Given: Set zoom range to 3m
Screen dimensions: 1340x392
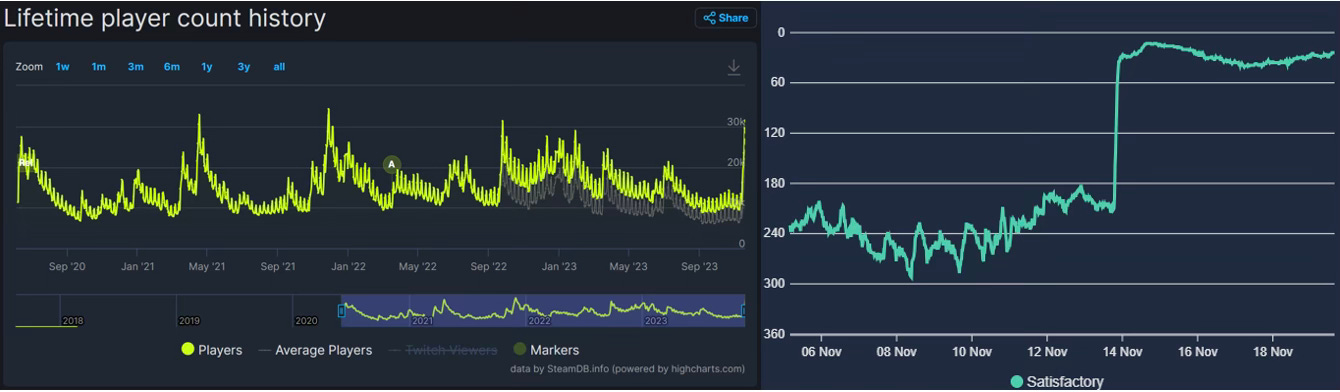Looking at the screenshot, I should (x=135, y=67).
